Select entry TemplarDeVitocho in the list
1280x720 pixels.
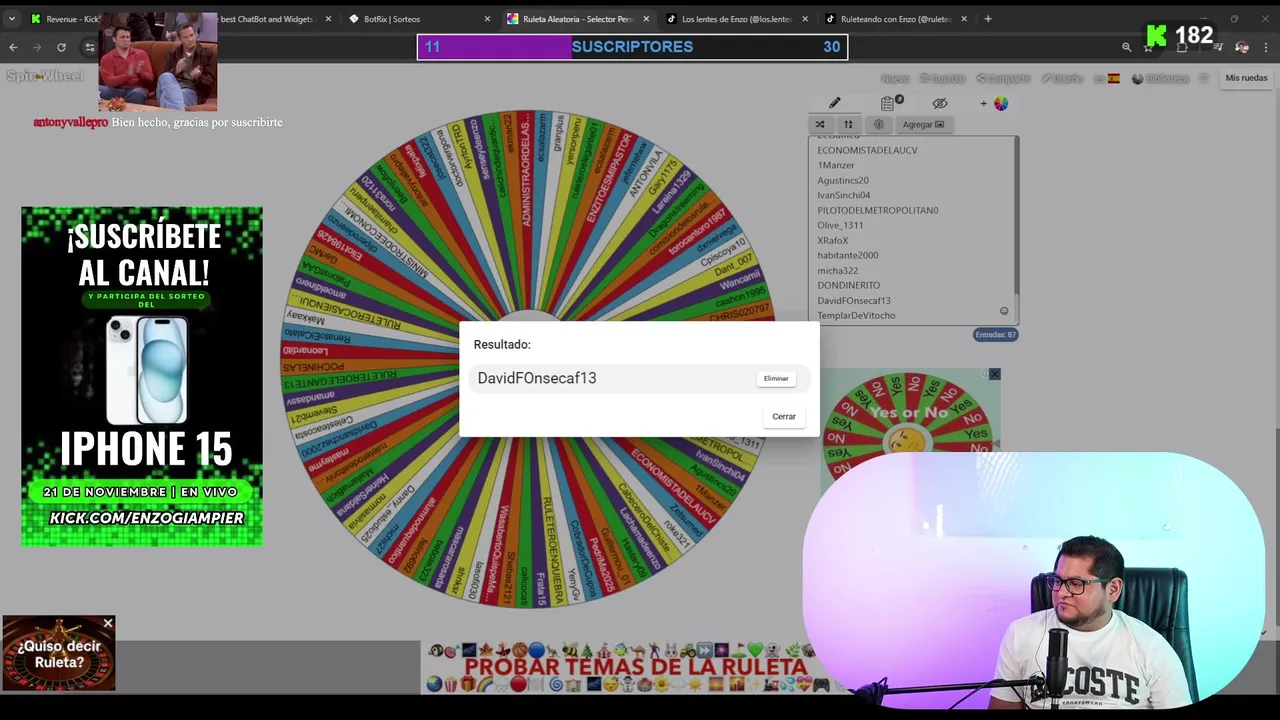coord(856,315)
